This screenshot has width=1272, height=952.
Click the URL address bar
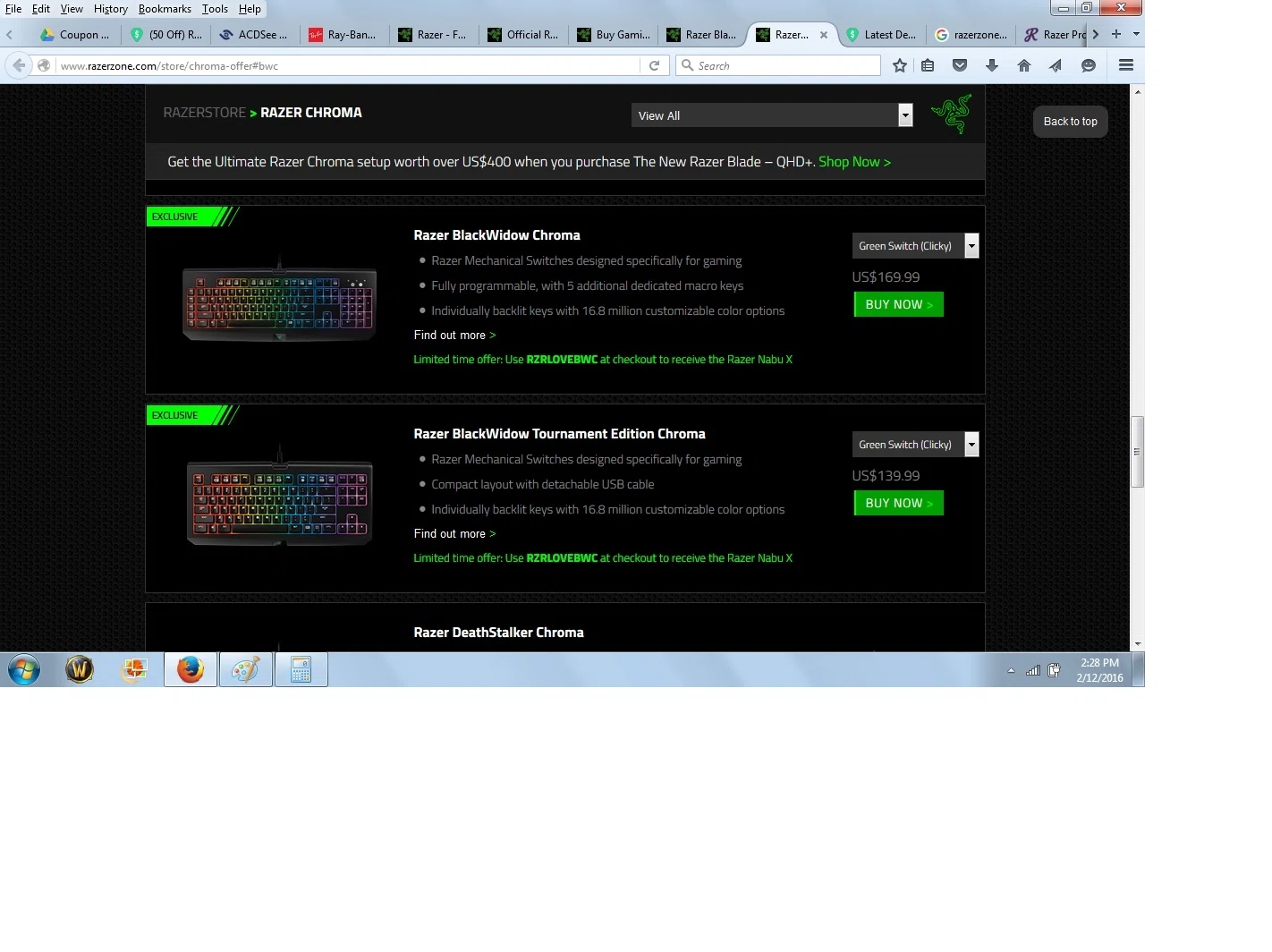click(x=349, y=65)
